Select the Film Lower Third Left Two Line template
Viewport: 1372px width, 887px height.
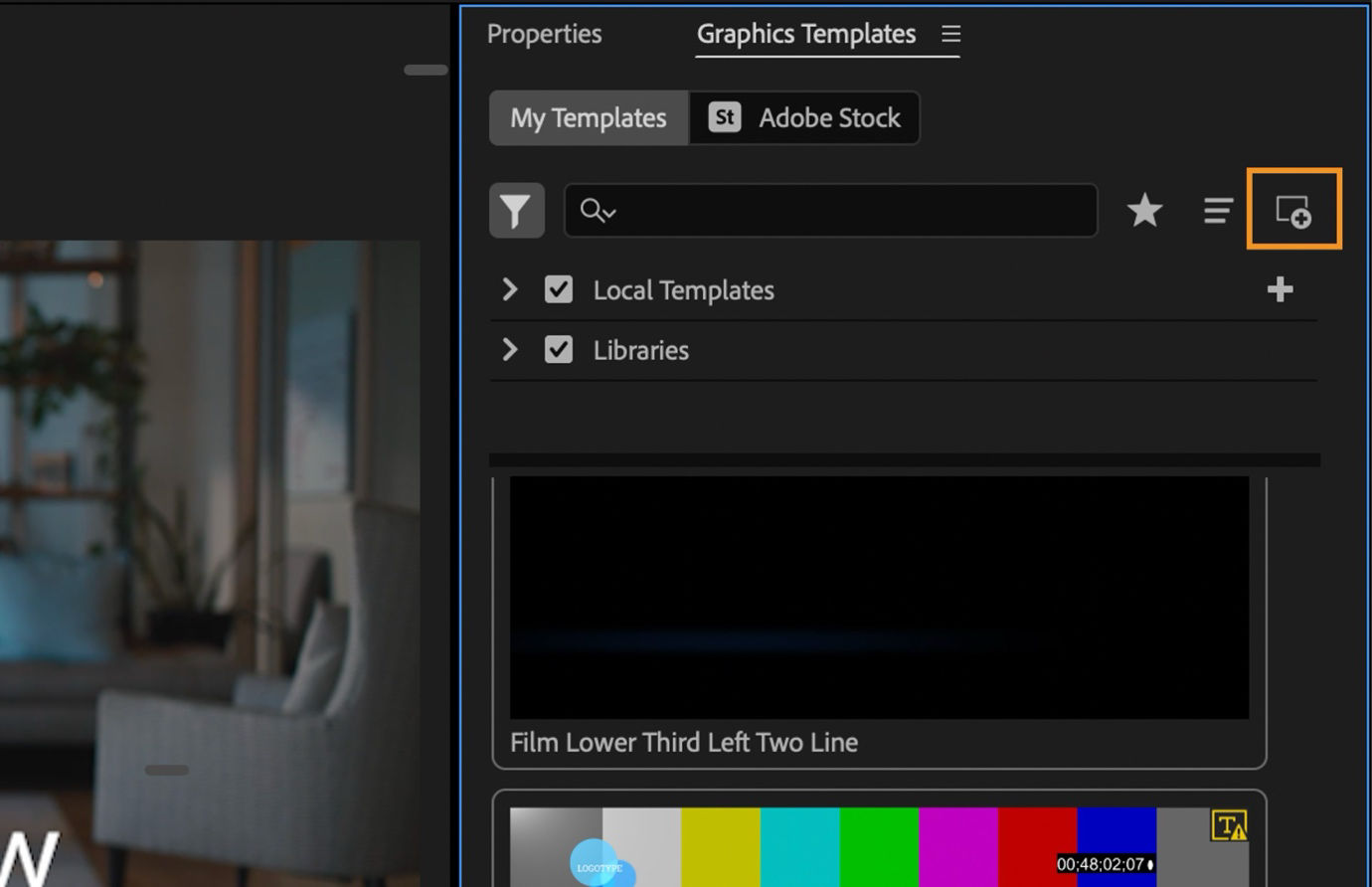pos(879,597)
